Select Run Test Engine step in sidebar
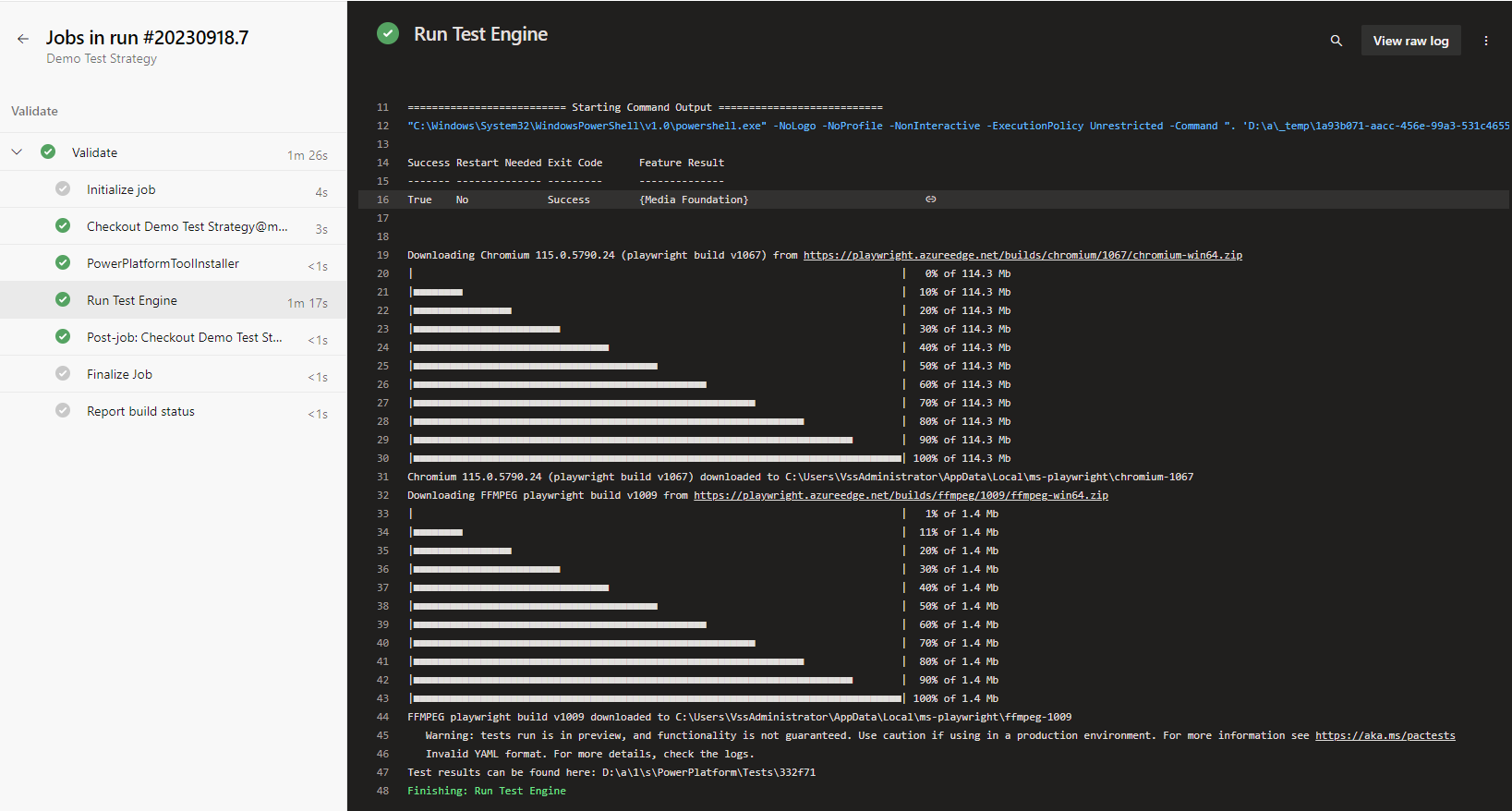1512x811 pixels. click(x=174, y=300)
